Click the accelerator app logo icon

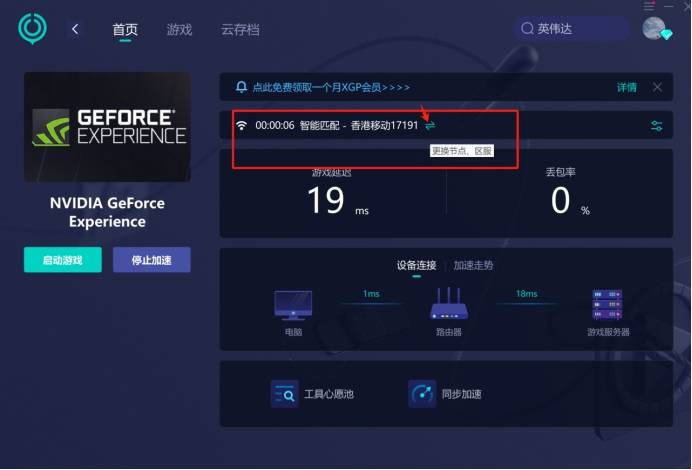click(x=32, y=28)
